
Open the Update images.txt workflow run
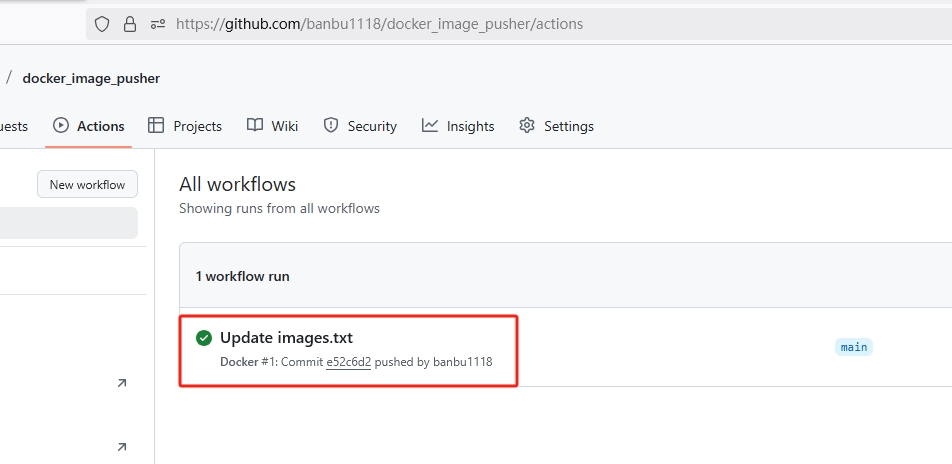click(286, 338)
